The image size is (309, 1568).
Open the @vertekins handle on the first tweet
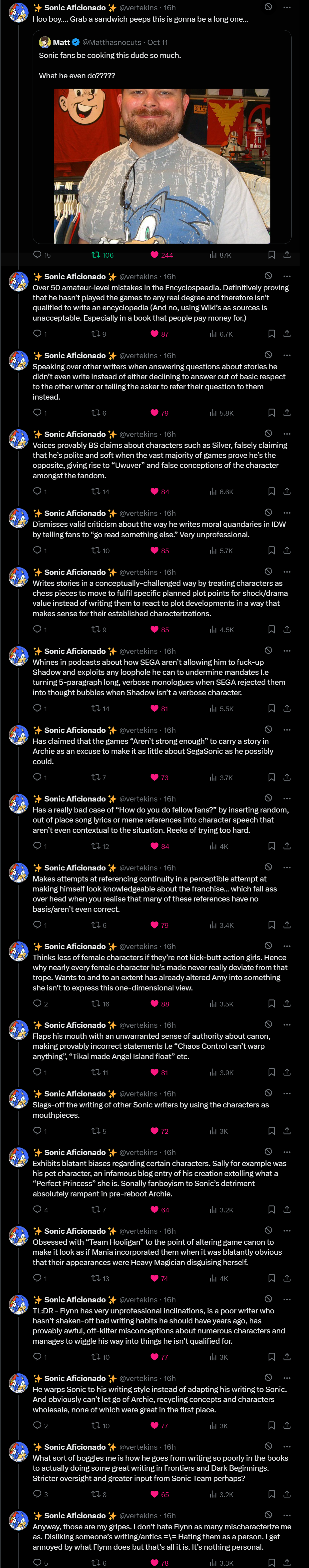coord(138,8)
